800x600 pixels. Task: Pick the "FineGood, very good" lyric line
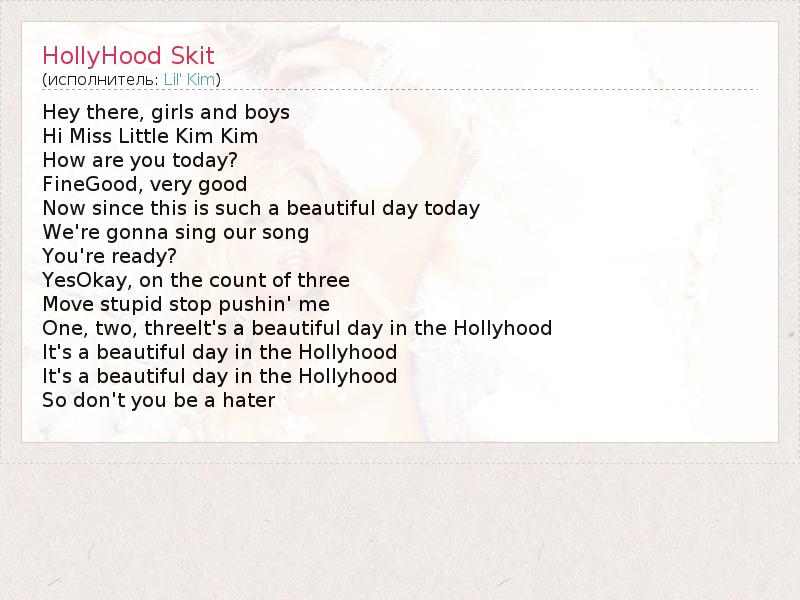coord(145,184)
